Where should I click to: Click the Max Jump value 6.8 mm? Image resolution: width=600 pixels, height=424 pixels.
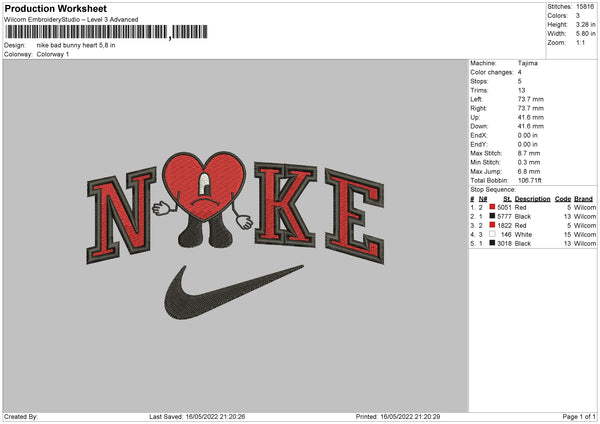click(x=529, y=171)
